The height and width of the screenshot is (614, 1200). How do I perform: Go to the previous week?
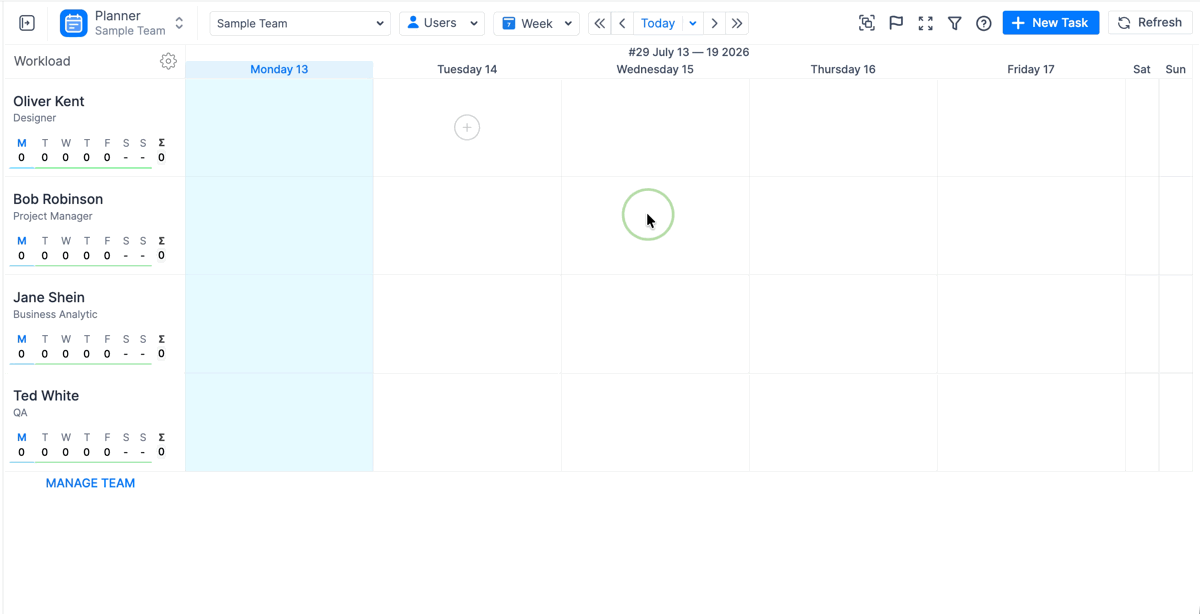pyautogui.click(x=622, y=23)
